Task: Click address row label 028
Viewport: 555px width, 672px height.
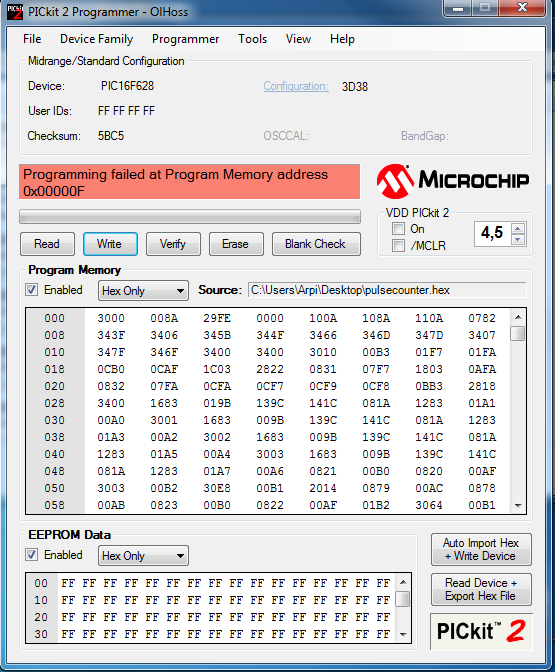Action: point(54,403)
